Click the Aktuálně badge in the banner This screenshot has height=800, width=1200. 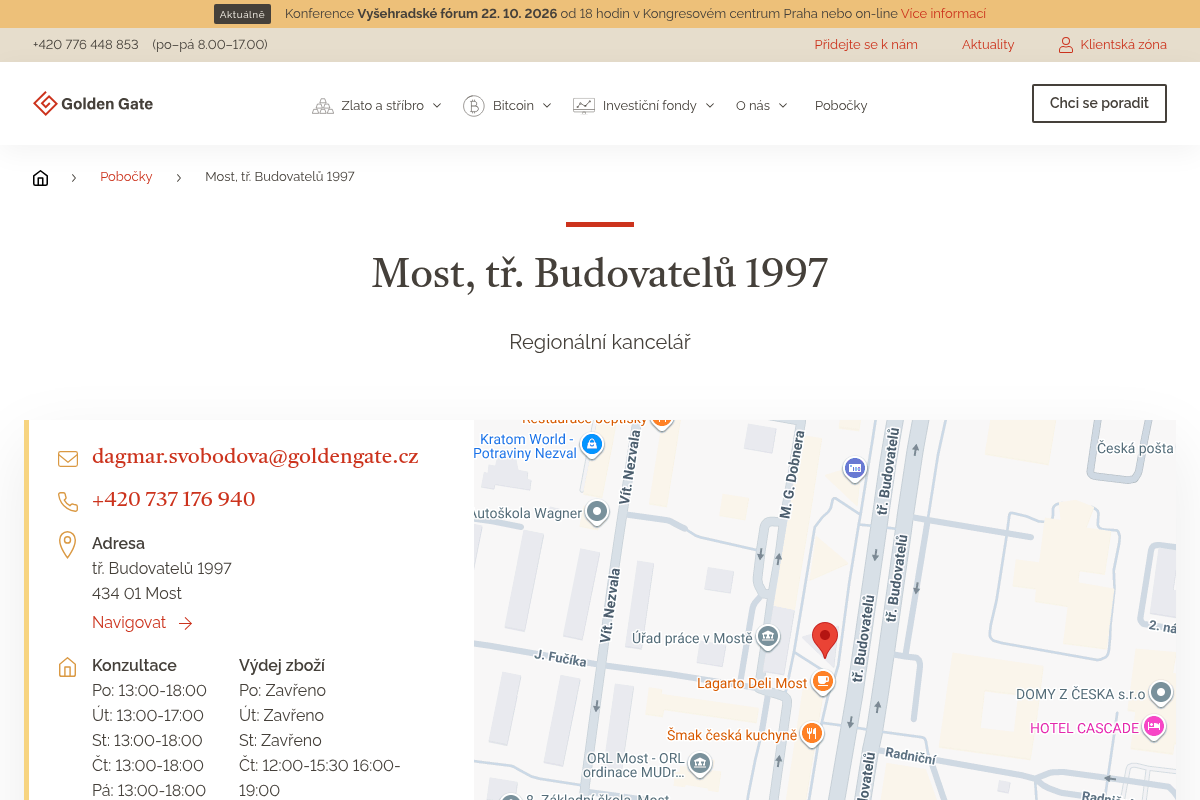pos(242,14)
